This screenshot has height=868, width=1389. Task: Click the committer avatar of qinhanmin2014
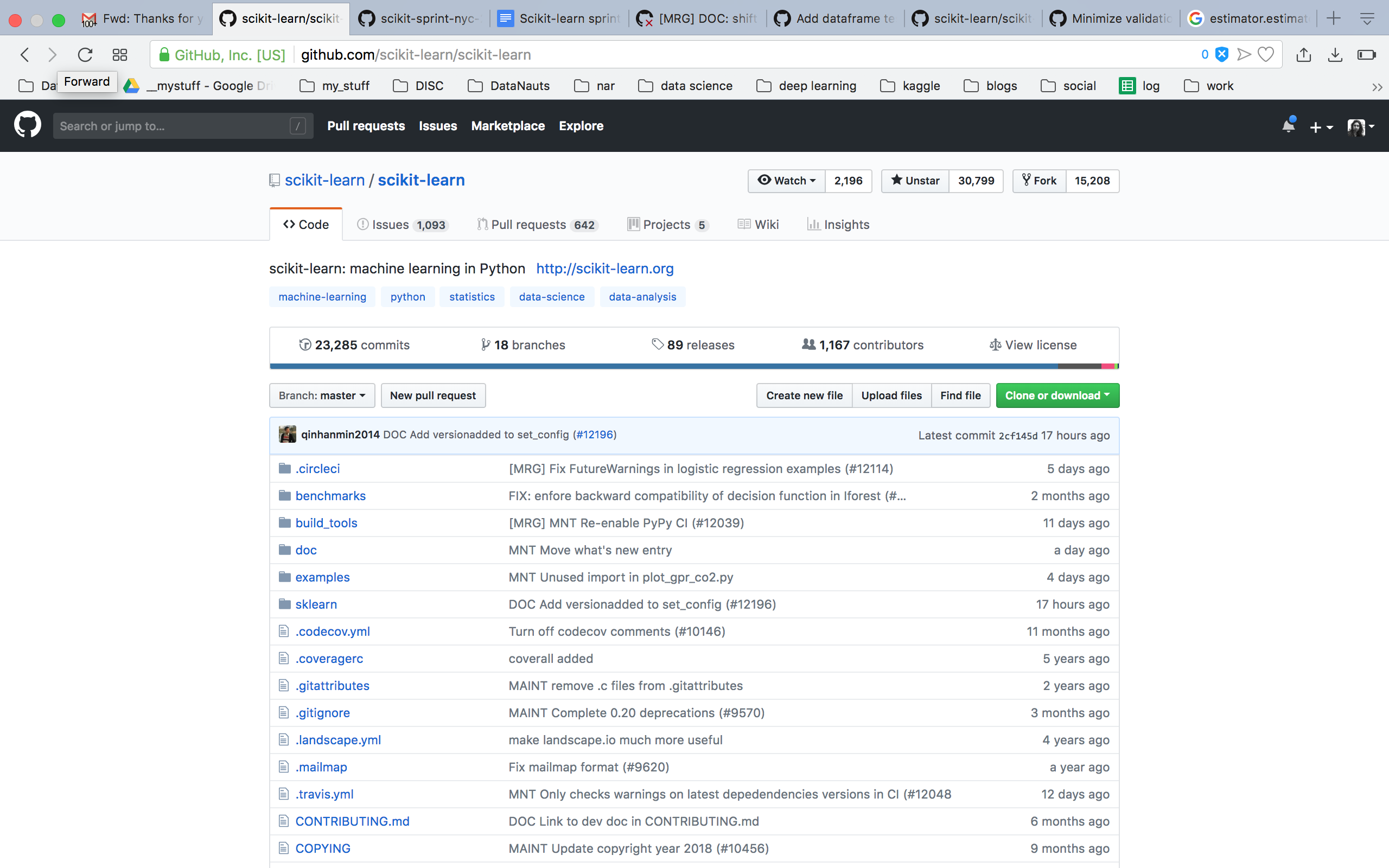[x=287, y=435]
